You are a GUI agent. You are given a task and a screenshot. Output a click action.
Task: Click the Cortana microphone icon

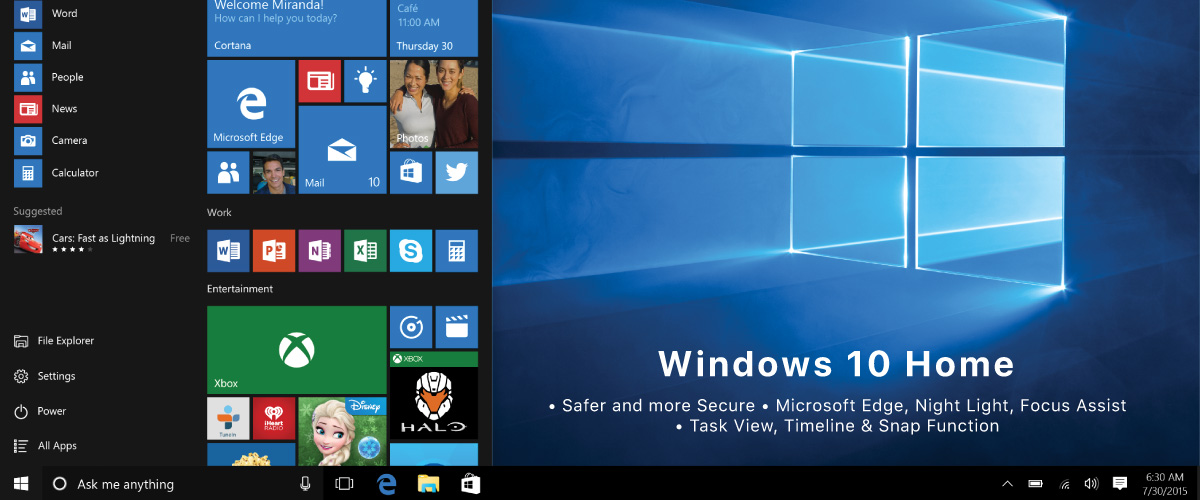click(x=305, y=484)
